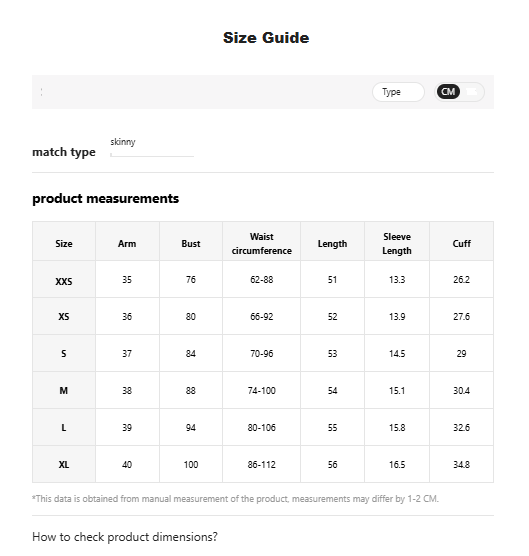Open How to check product dimensions
529x556 pixels.
[x=125, y=537]
